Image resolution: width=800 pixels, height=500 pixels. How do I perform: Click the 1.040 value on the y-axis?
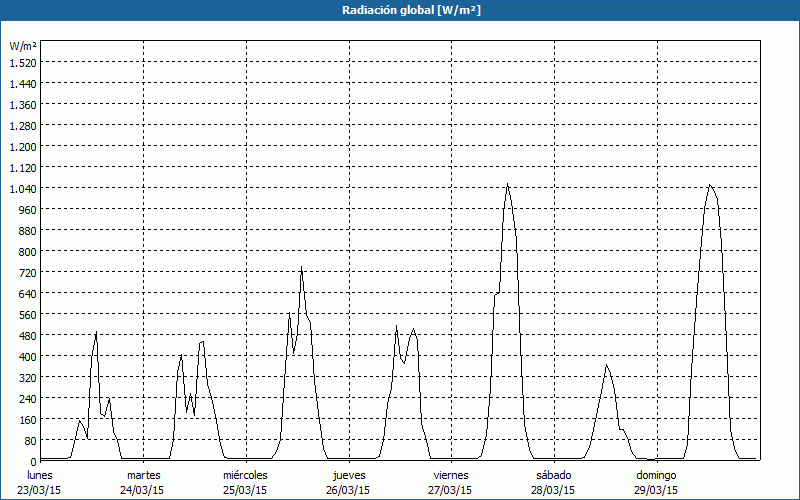(x=23, y=188)
